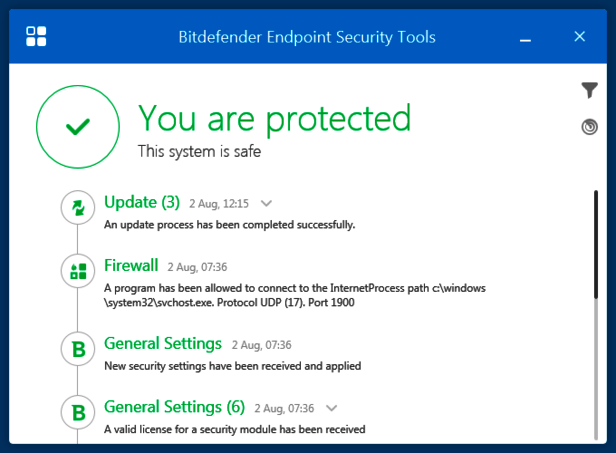Click the update completed successfully message
Viewport: 616px width, 453px height.
coord(230,225)
